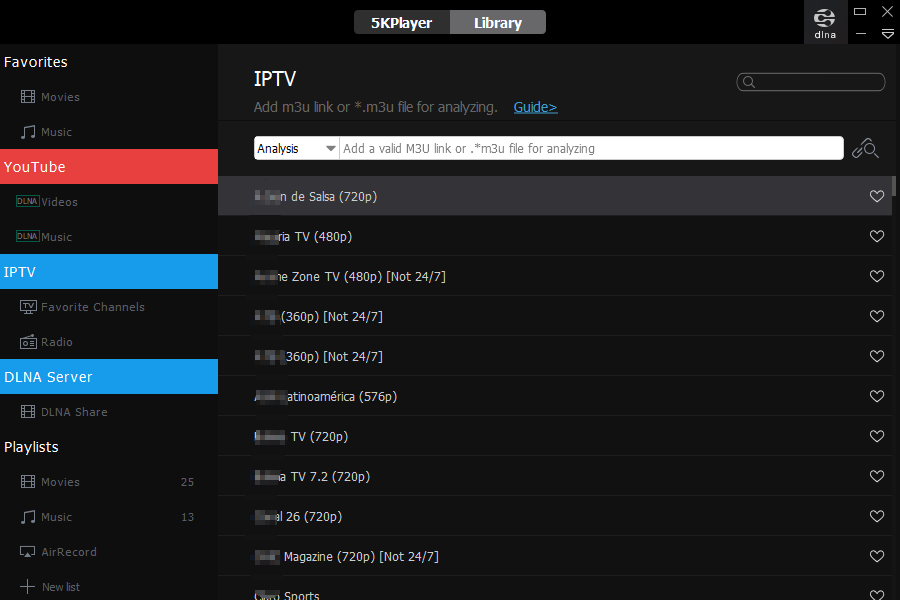Image resolution: width=900 pixels, height=600 pixels.
Task: Open the Favorites section header
Action: pos(36,62)
